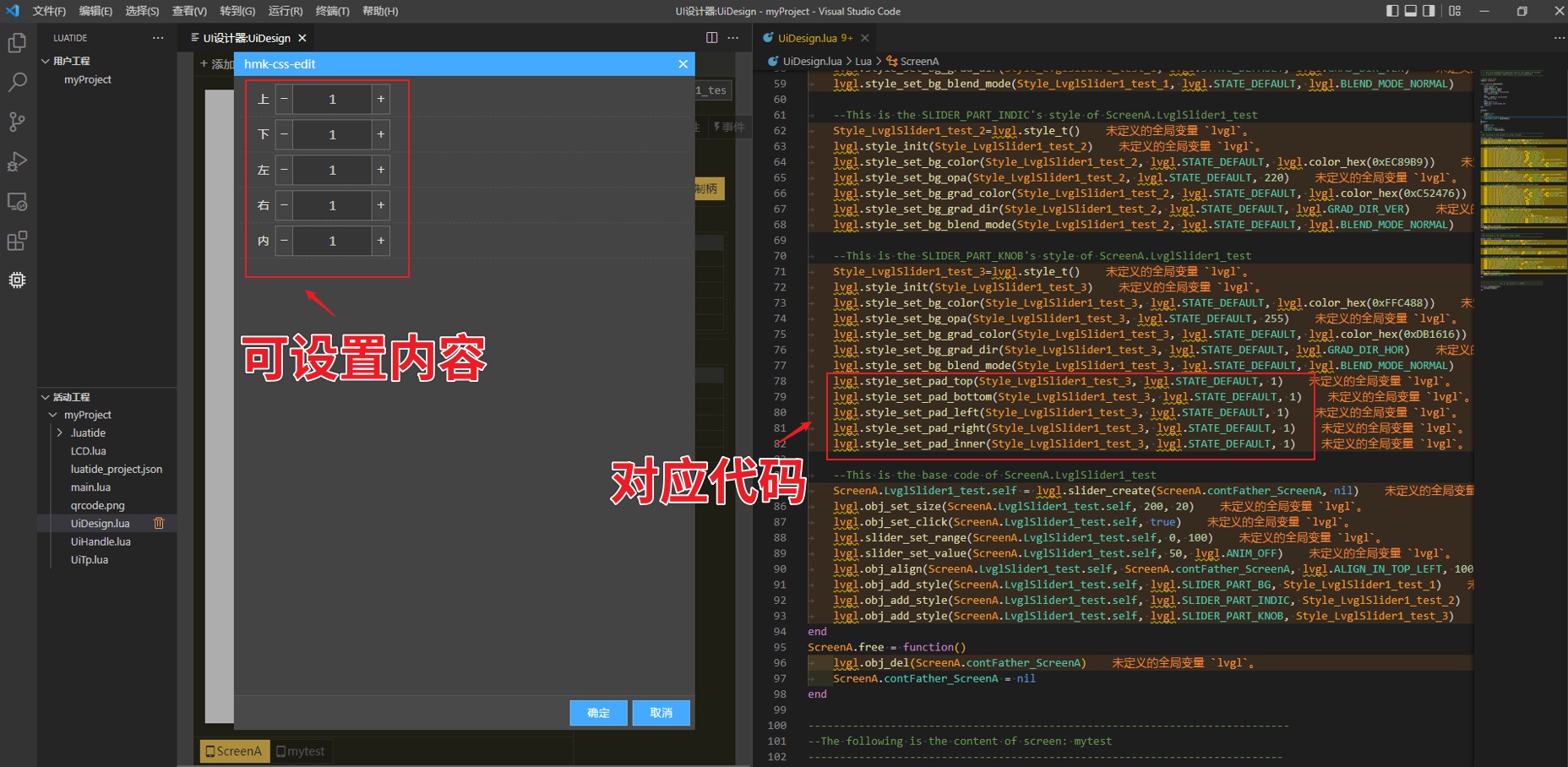Toggle the Secondary Side Bar visibility
Viewport: 1568px width, 767px height.
pyautogui.click(x=1429, y=11)
